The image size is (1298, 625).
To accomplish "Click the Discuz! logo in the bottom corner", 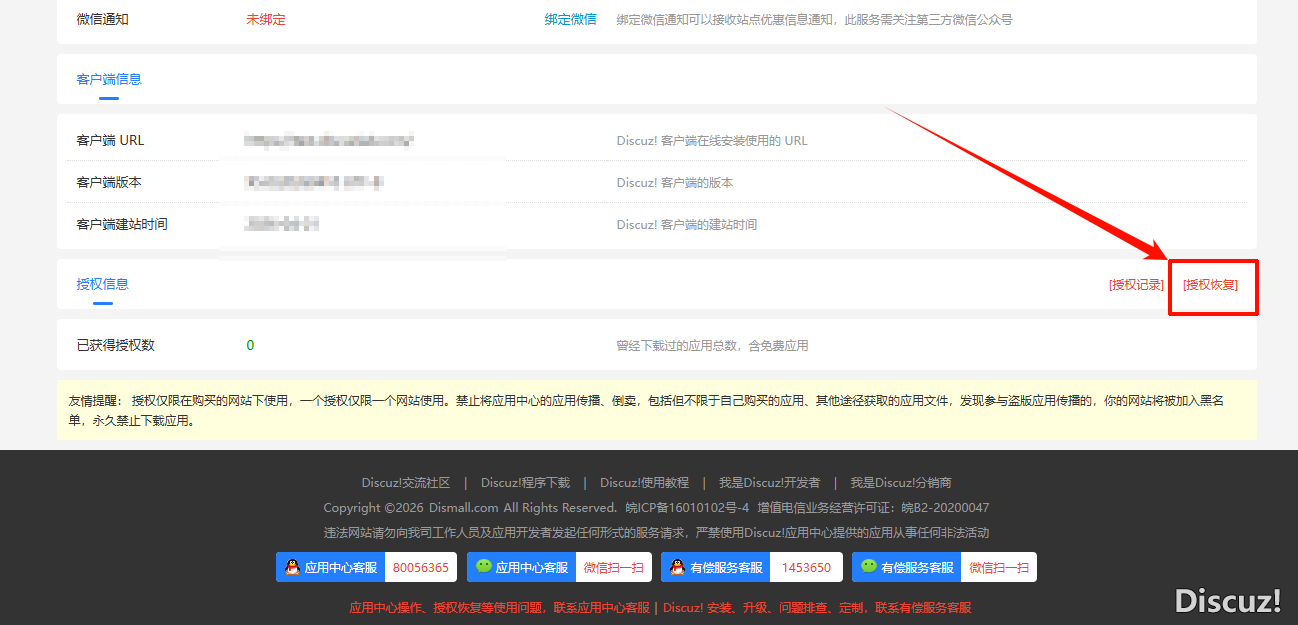I will [x=1227, y=600].
